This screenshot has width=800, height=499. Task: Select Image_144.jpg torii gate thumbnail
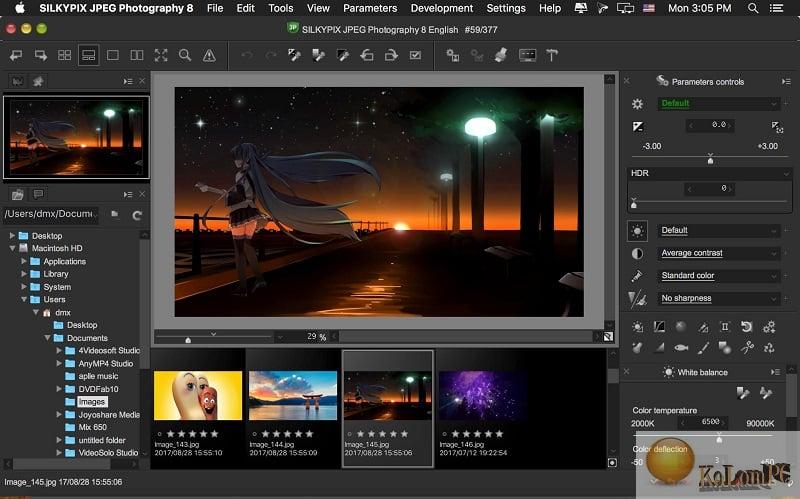coord(293,395)
